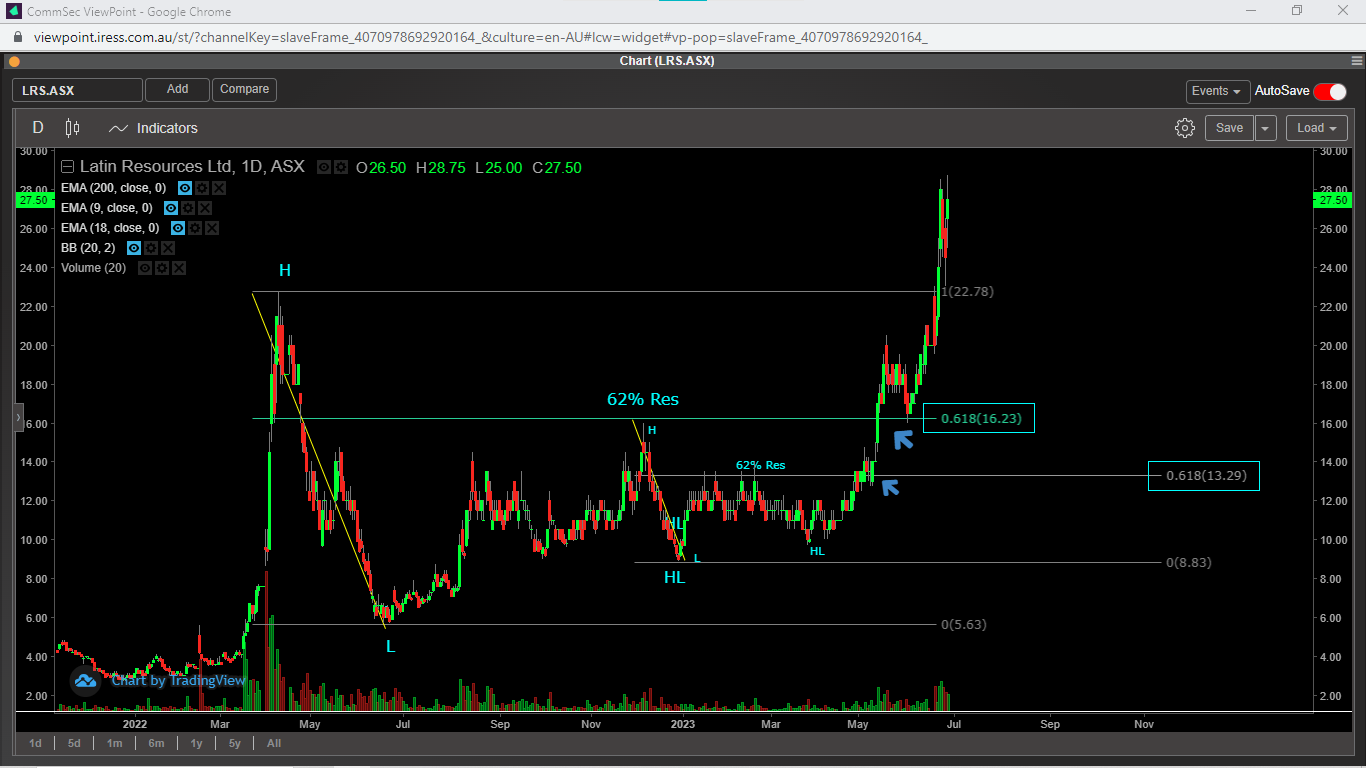Click the yellow trend line from March high
The width and height of the screenshot is (1366, 768).
click(x=320, y=460)
